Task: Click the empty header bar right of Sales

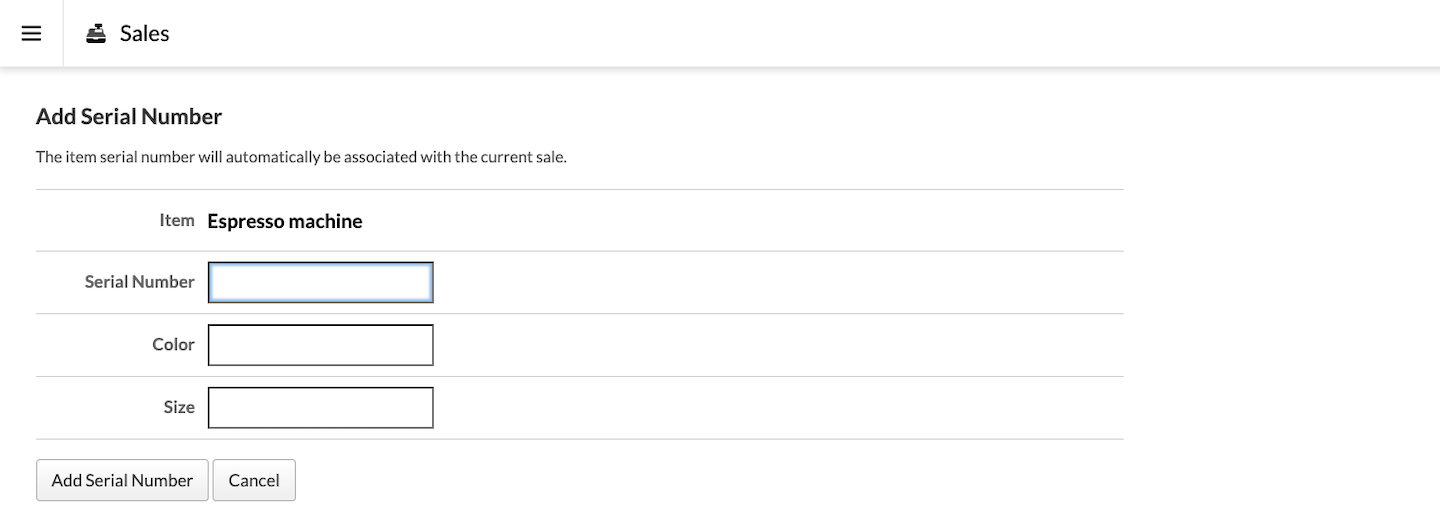Action: click(800, 33)
